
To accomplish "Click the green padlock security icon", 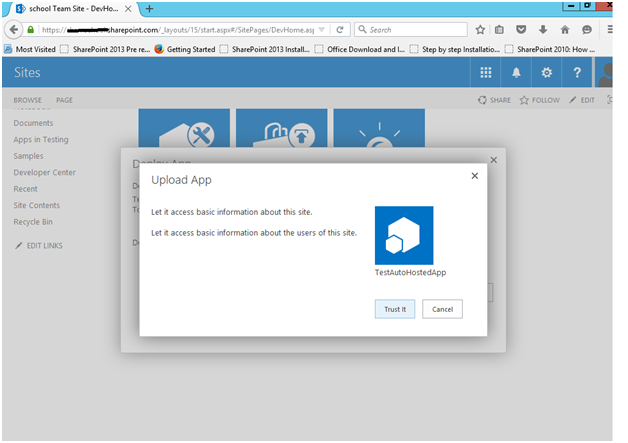I will point(30,30).
